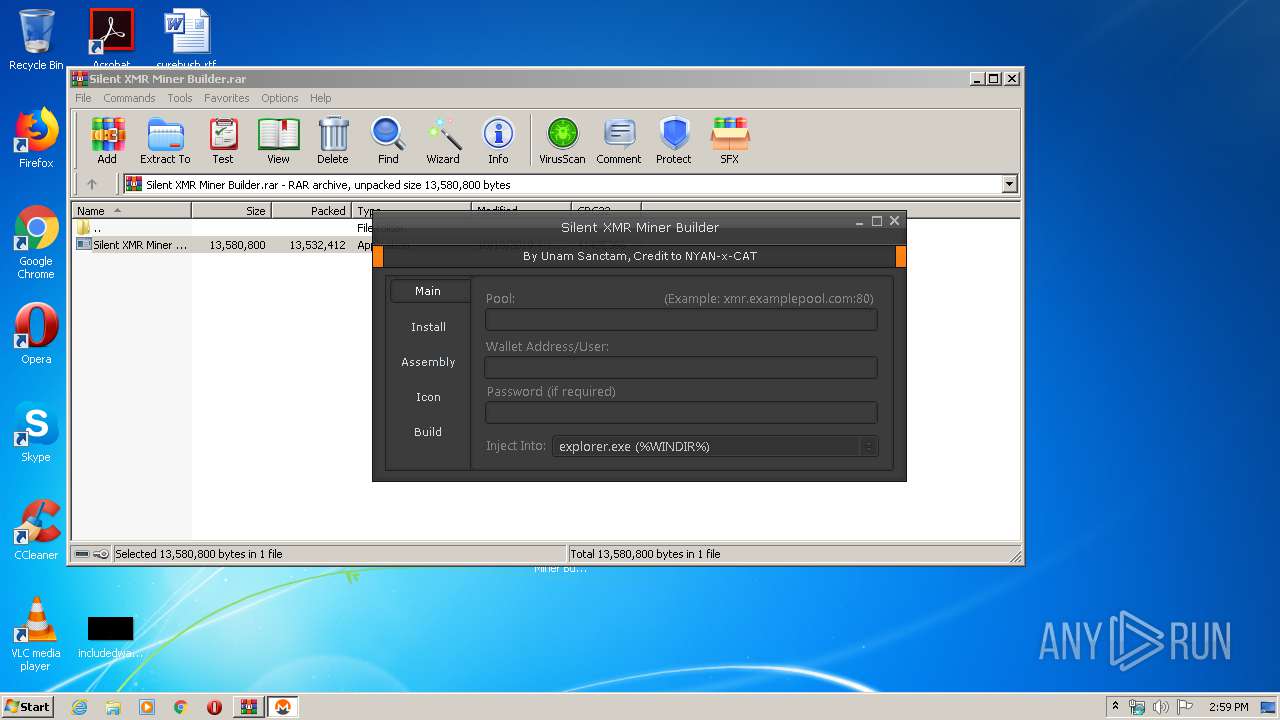Click the Start button
Image resolution: width=1280 pixels, height=720 pixels.
click(x=27, y=707)
